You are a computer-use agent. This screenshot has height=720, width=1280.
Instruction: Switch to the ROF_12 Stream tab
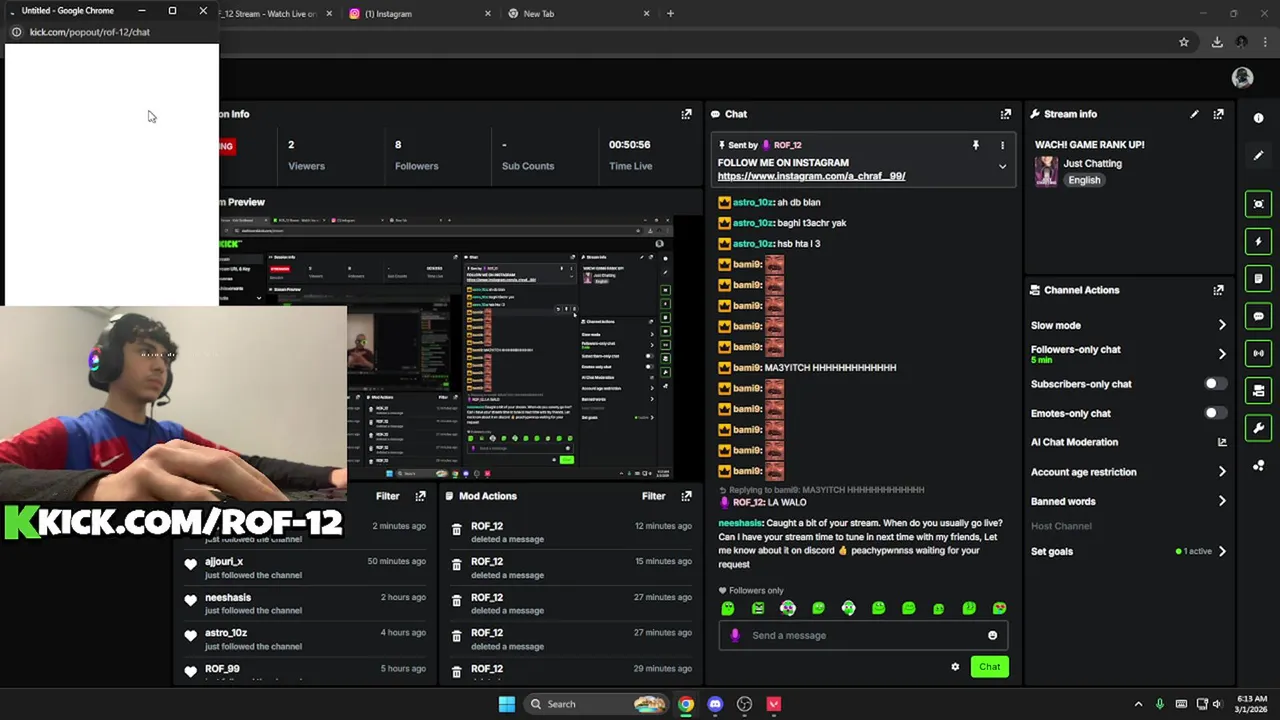pos(268,14)
